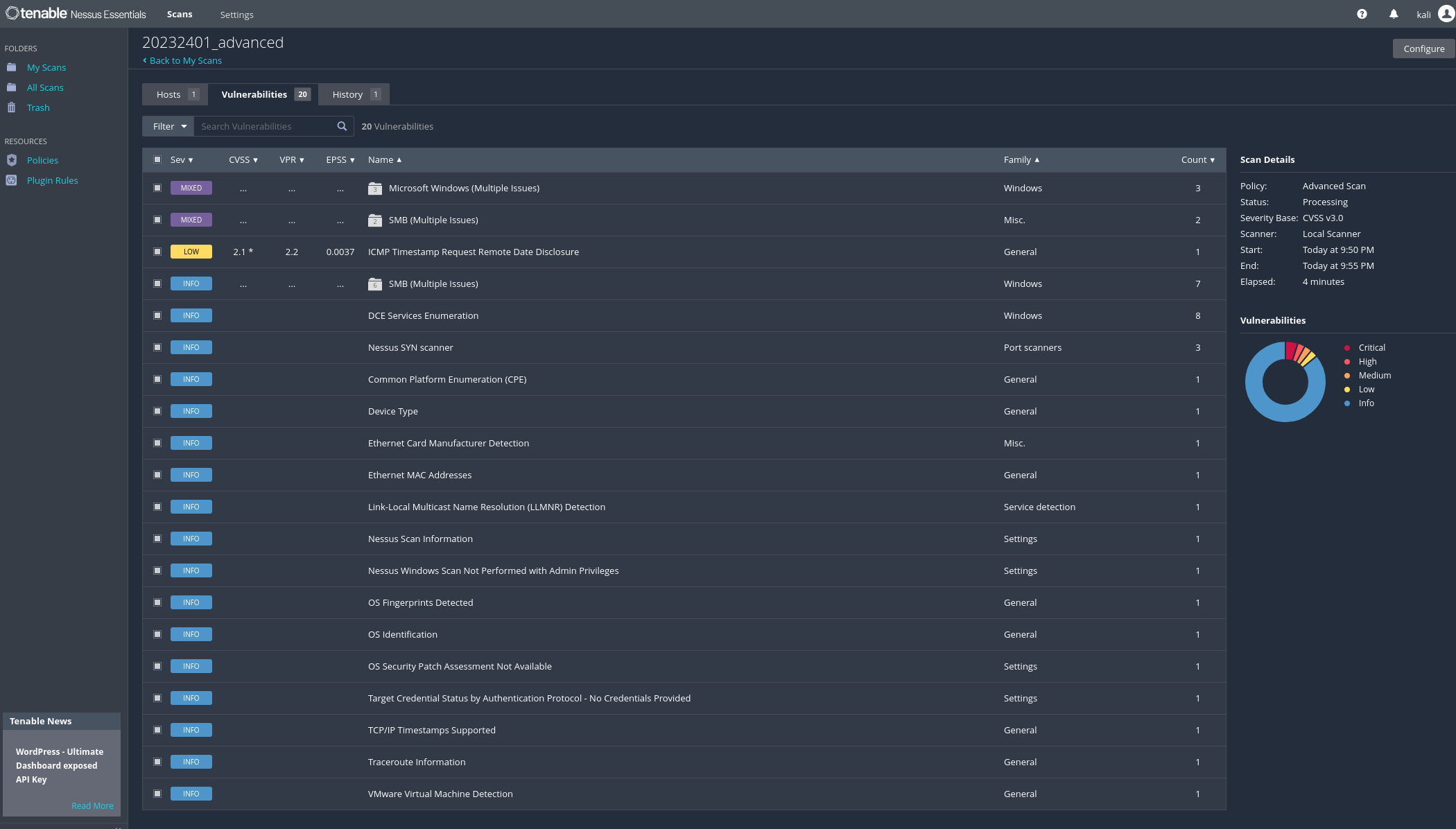Follow the Back to My Scans link
Image resolution: width=1456 pixels, height=829 pixels.
(185, 60)
